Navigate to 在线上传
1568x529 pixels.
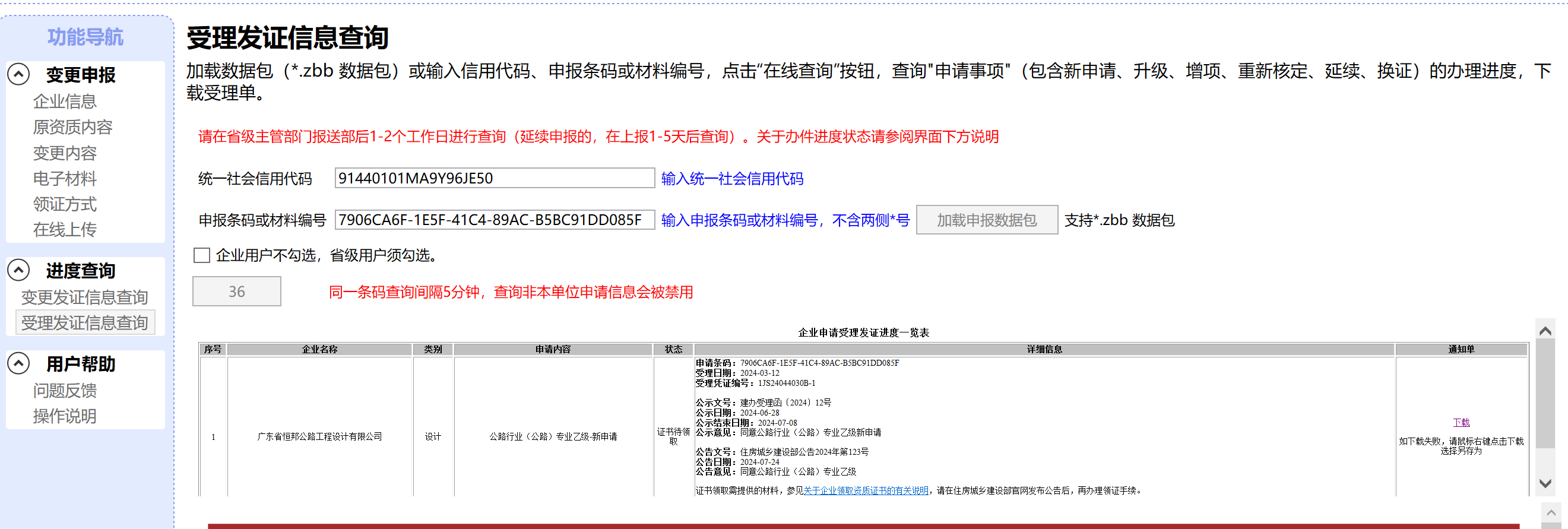[x=65, y=230]
